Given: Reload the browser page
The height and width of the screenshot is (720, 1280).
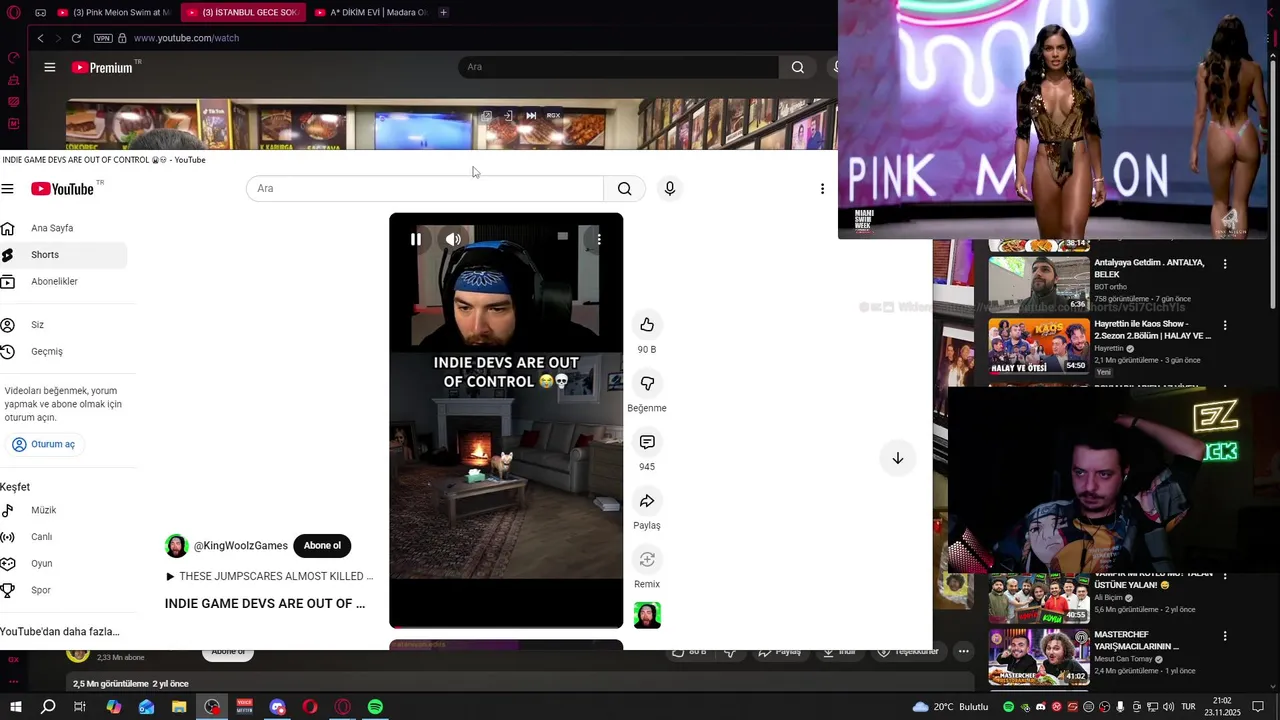Looking at the screenshot, I should click(76, 38).
